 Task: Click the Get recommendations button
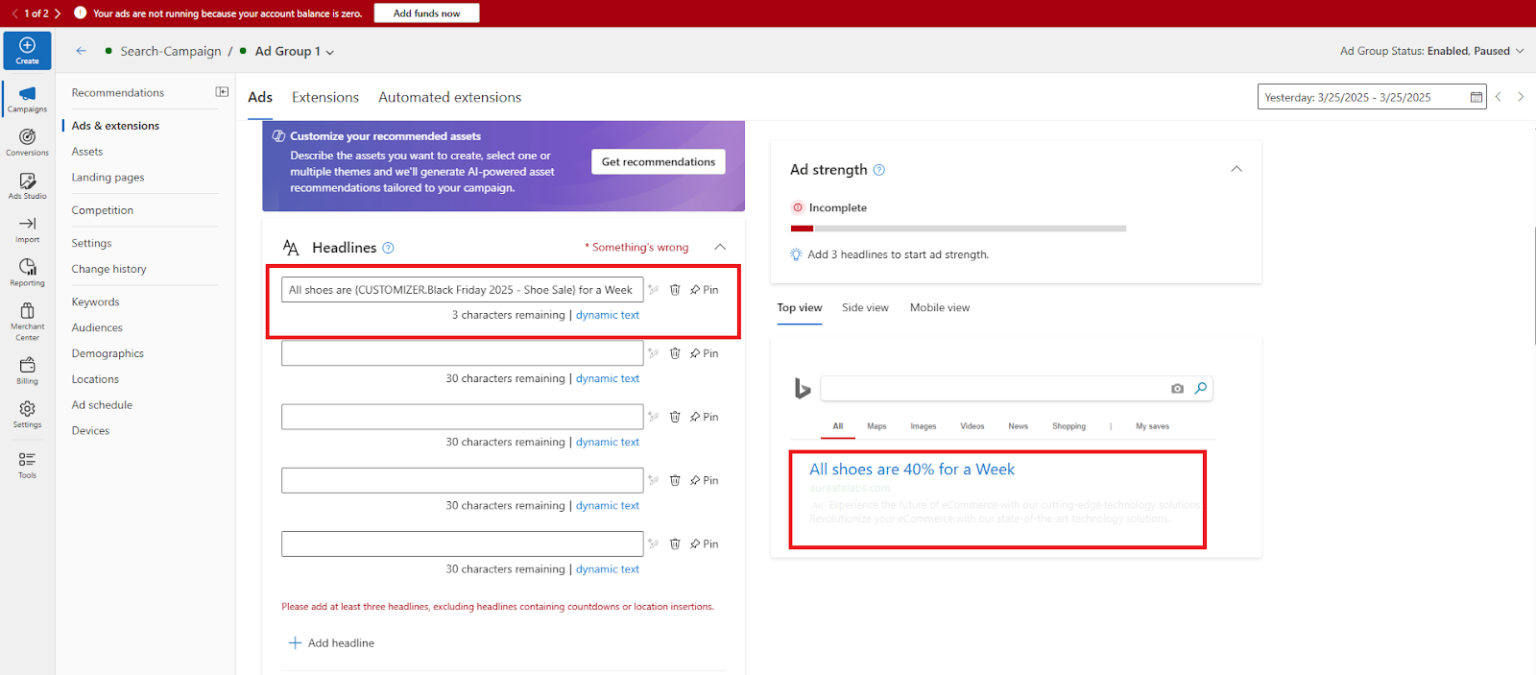click(658, 161)
